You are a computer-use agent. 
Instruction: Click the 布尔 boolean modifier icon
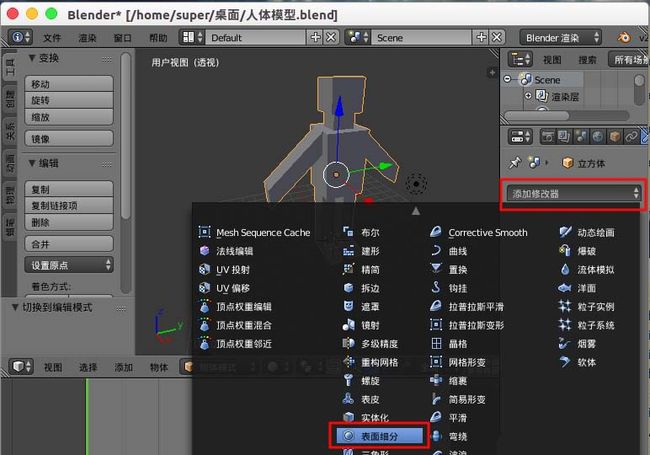tap(349, 232)
